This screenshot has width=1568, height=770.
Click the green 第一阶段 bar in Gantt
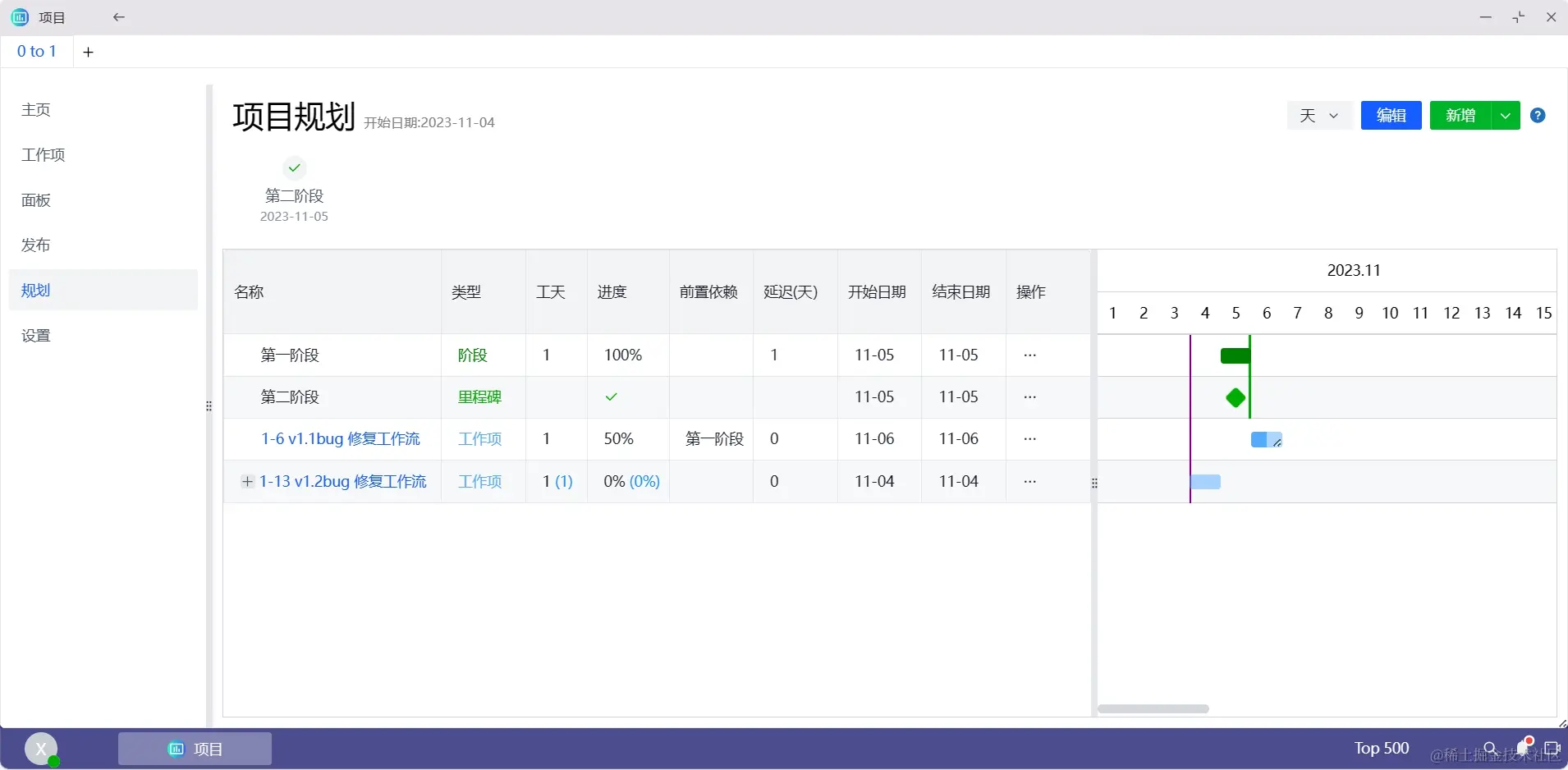pos(1235,355)
